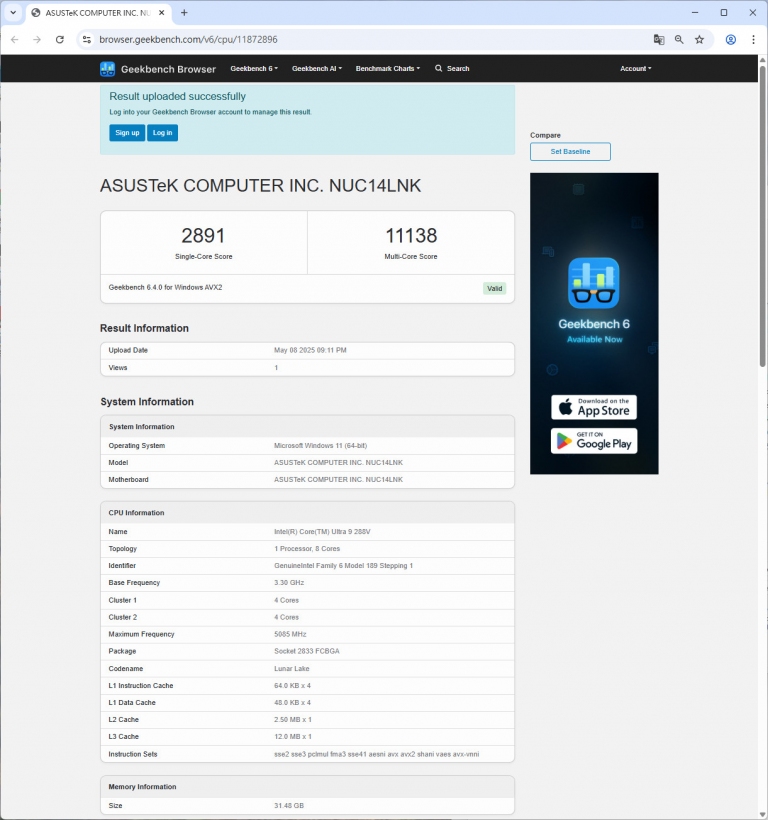Click 'Microsoft Windows 11 (64-bit)' value
768x820 pixels.
320,446
